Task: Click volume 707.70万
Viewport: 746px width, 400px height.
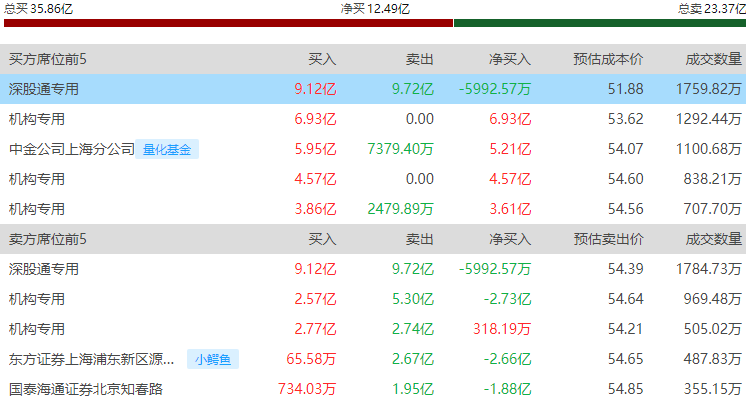Action: pyautogui.click(x=713, y=209)
